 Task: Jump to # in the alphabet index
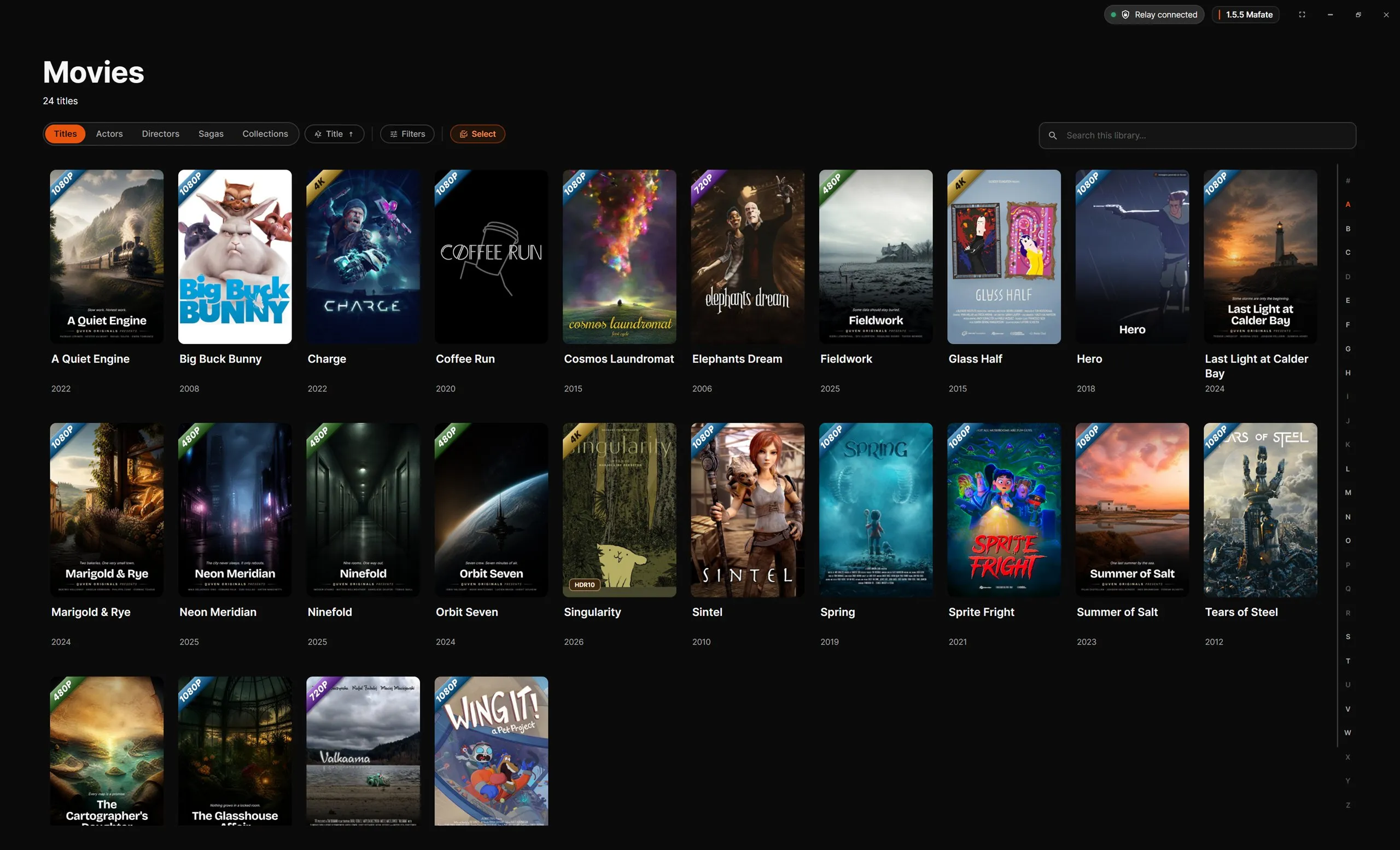(1347, 181)
